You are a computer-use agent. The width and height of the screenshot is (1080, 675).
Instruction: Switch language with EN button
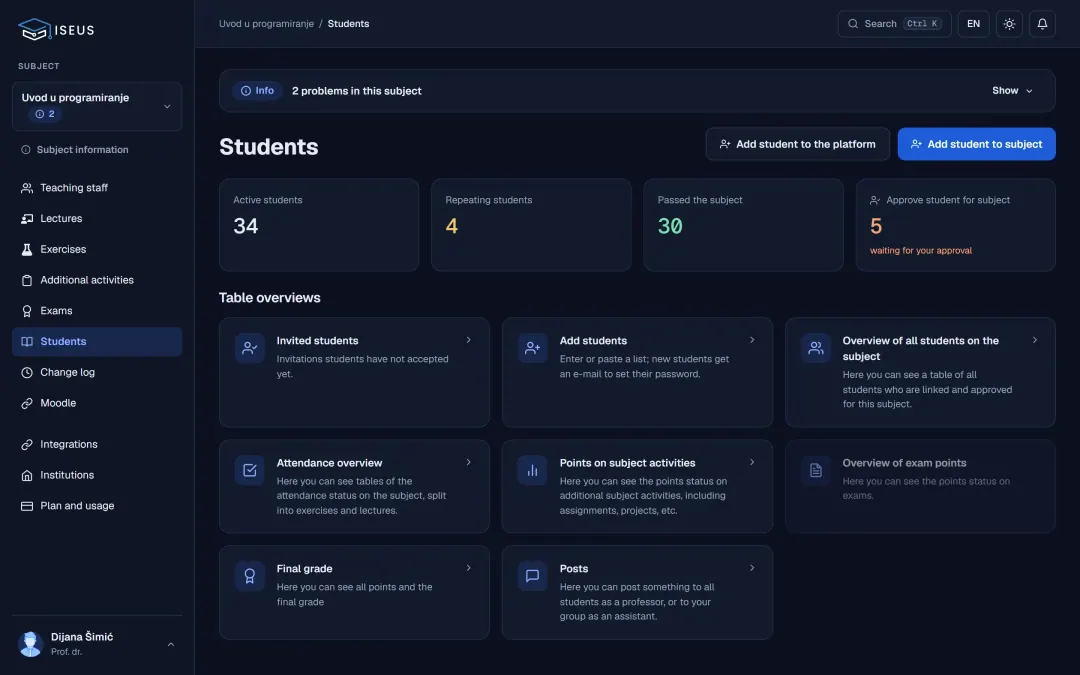point(973,23)
